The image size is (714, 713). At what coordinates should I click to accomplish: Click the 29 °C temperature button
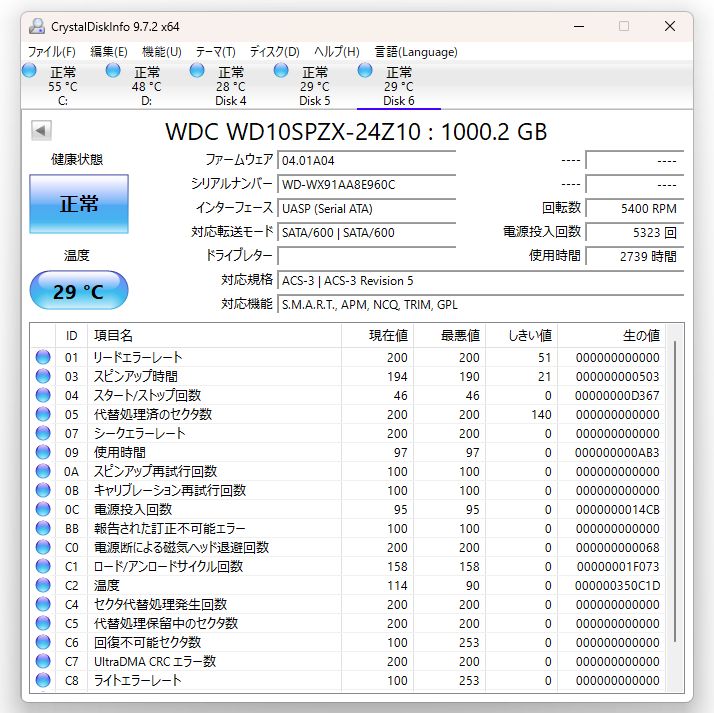point(79,290)
